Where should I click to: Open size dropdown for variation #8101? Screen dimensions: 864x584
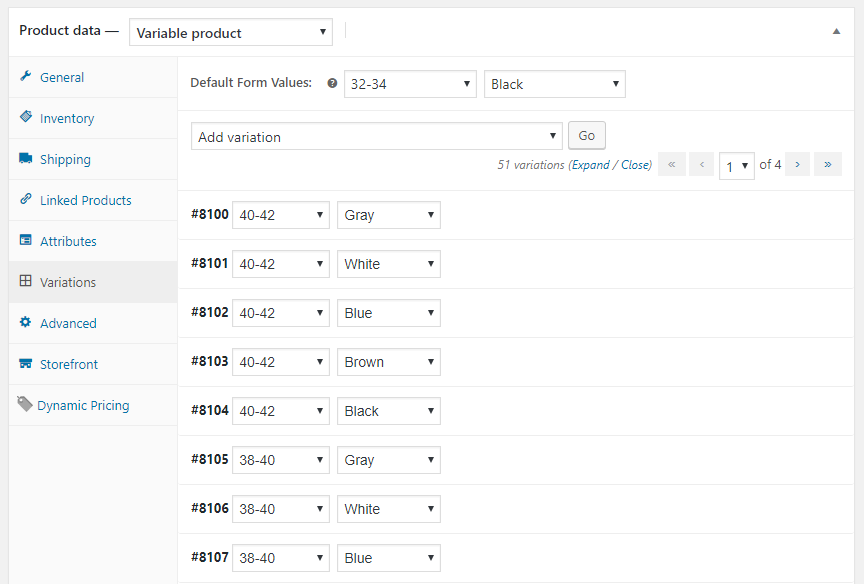pyautogui.click(x=281, y=264)
